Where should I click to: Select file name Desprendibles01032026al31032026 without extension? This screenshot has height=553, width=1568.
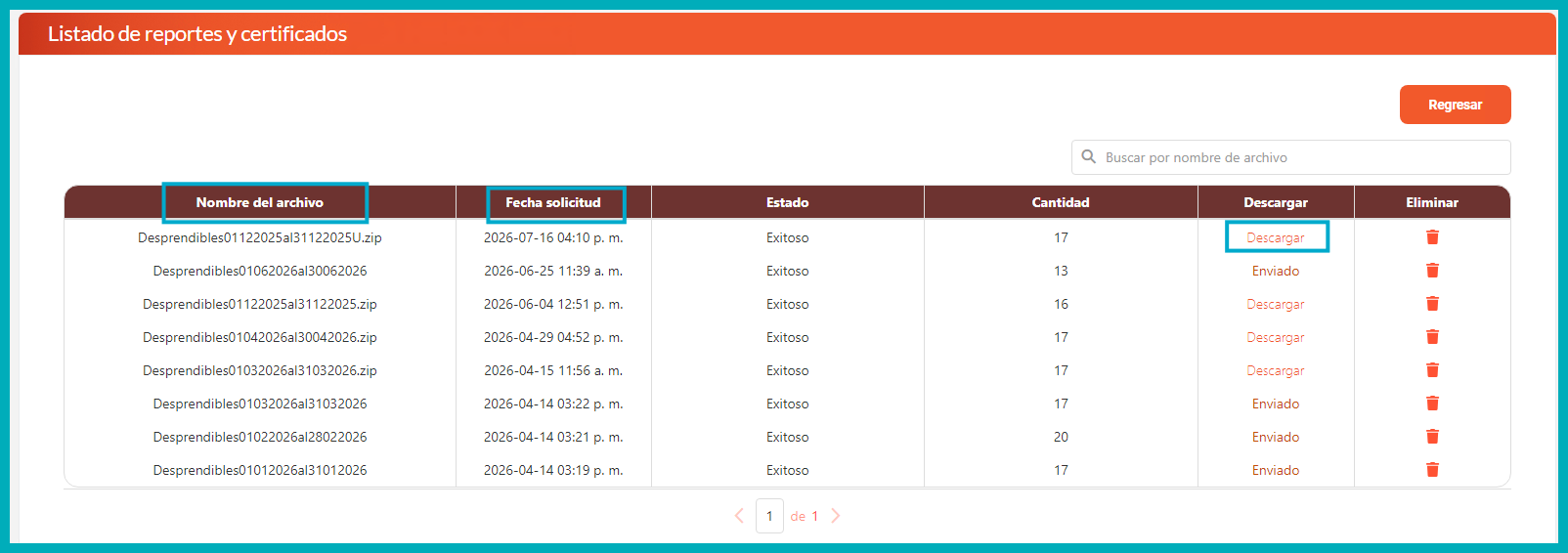coord(260,404)
